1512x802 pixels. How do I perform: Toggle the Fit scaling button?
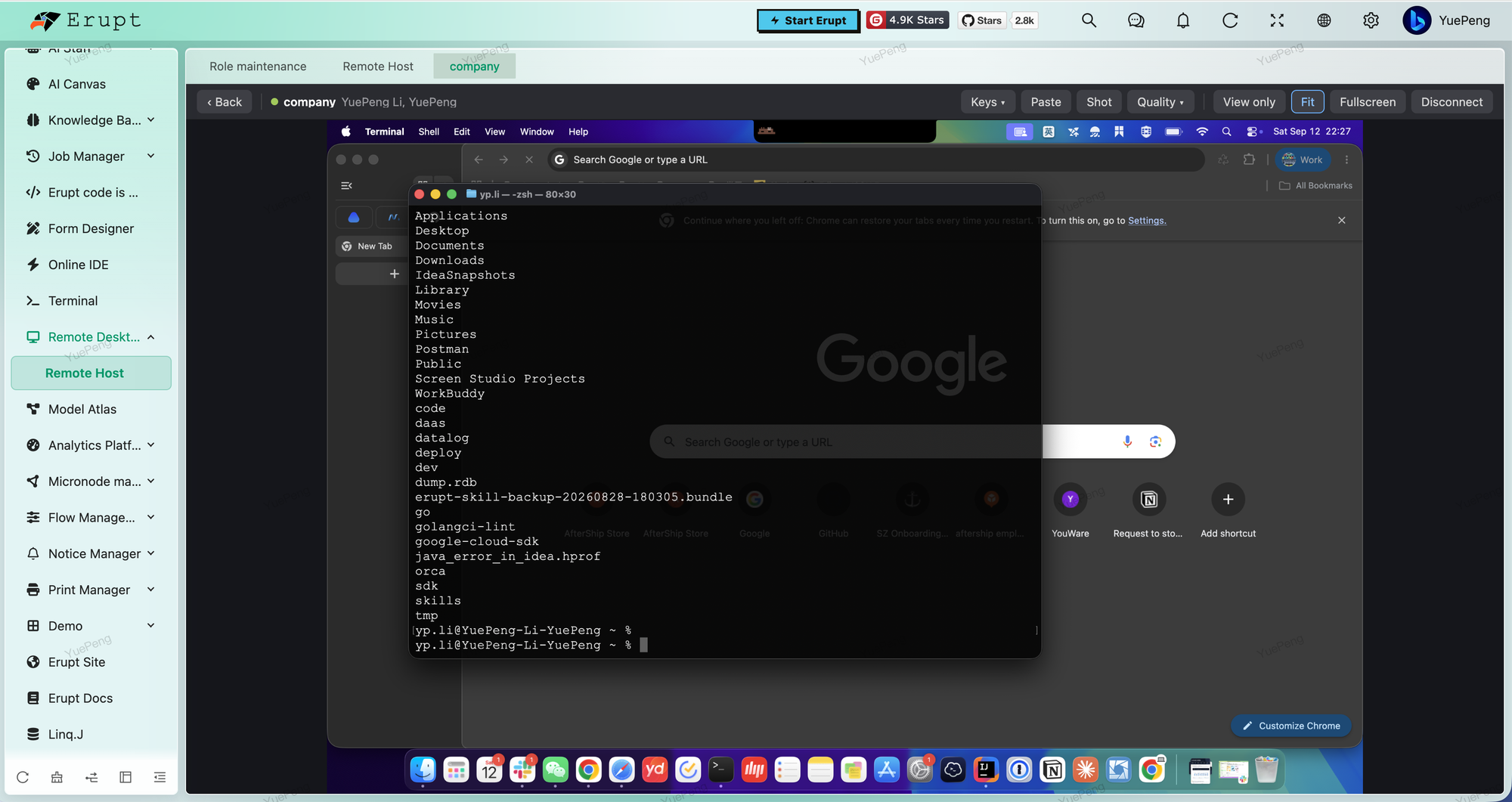(1307, 102)
